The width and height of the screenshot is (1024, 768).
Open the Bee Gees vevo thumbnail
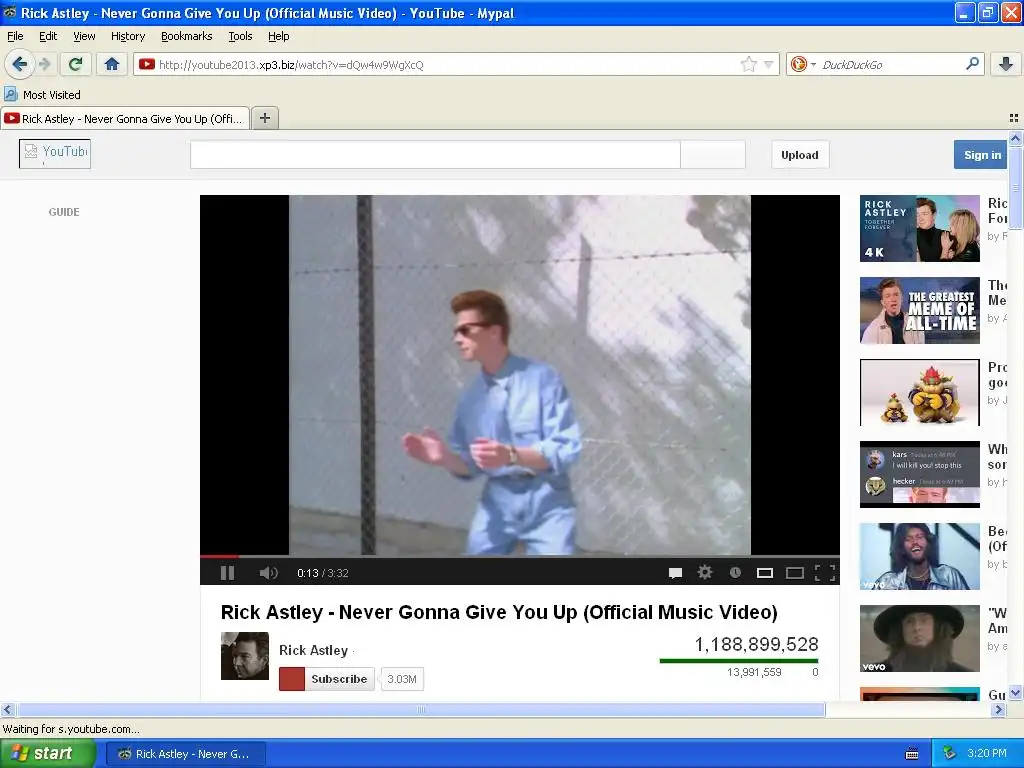pyautogui.click(x=920, y=556)
